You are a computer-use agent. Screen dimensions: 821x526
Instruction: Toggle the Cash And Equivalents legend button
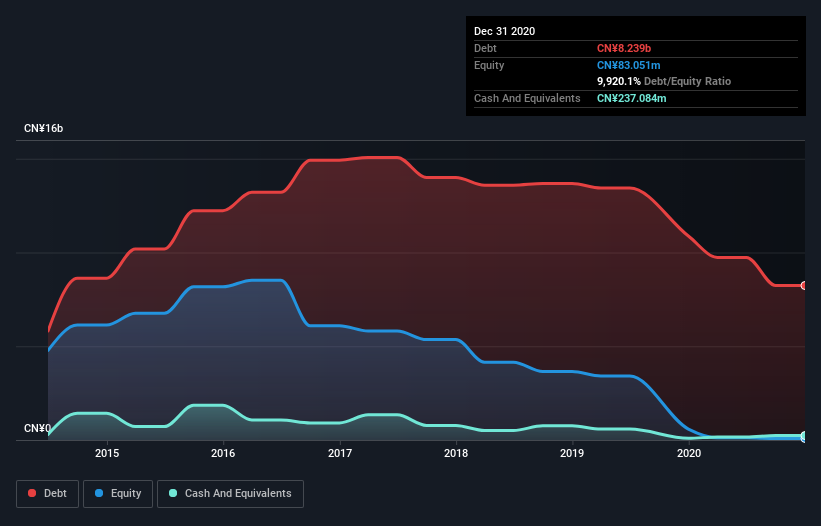tap(230, 494)
